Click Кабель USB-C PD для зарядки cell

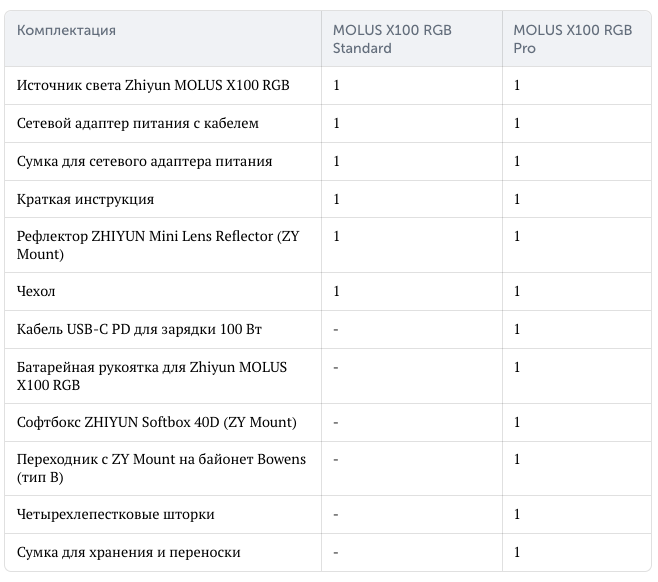click(163, 329)
